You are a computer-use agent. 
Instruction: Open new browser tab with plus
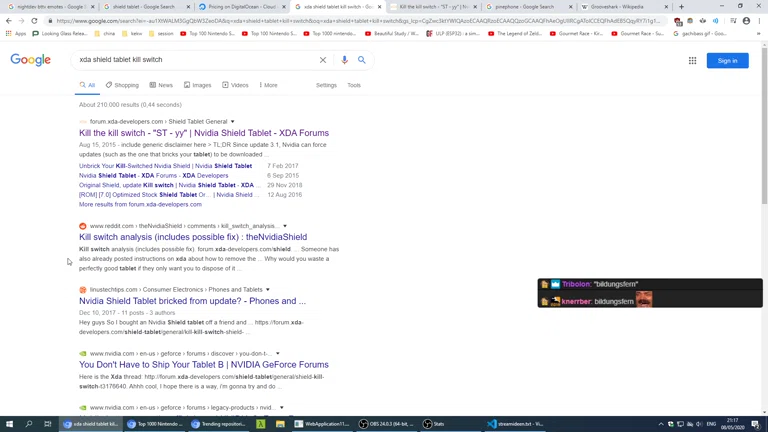[682, 7]
